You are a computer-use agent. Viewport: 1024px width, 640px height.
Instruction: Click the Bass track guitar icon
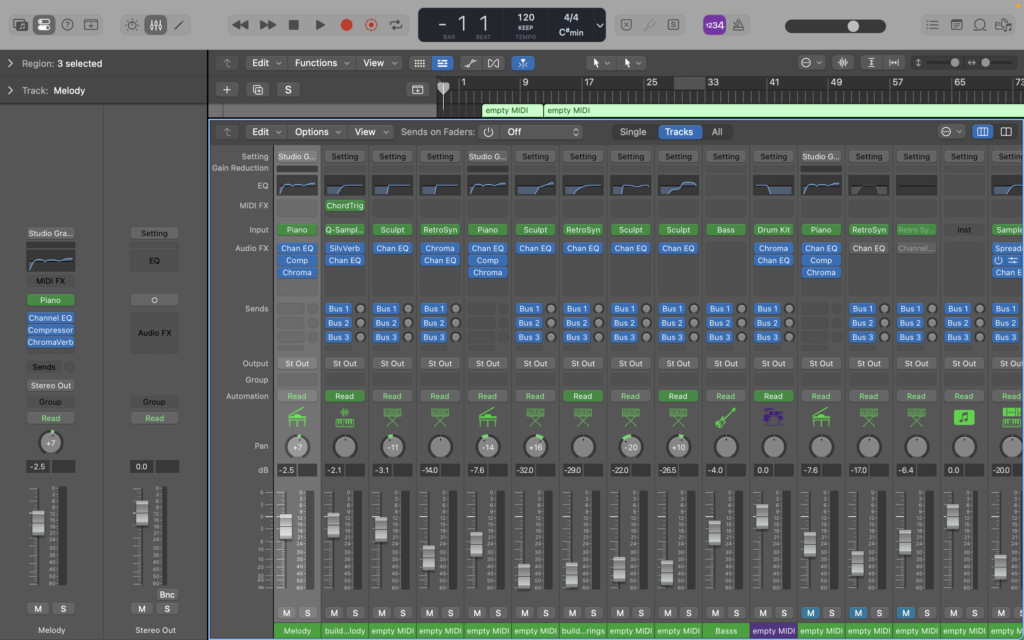726,417
